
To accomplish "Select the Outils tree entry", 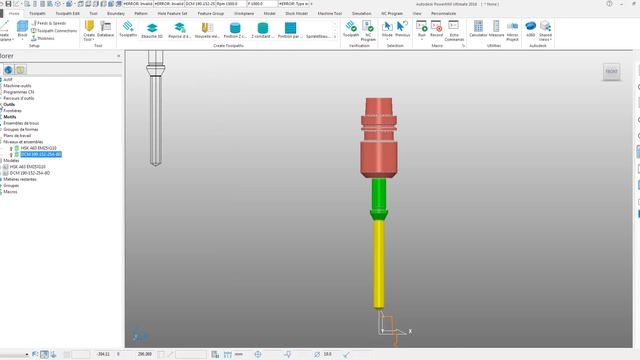I will click(9, 104).
